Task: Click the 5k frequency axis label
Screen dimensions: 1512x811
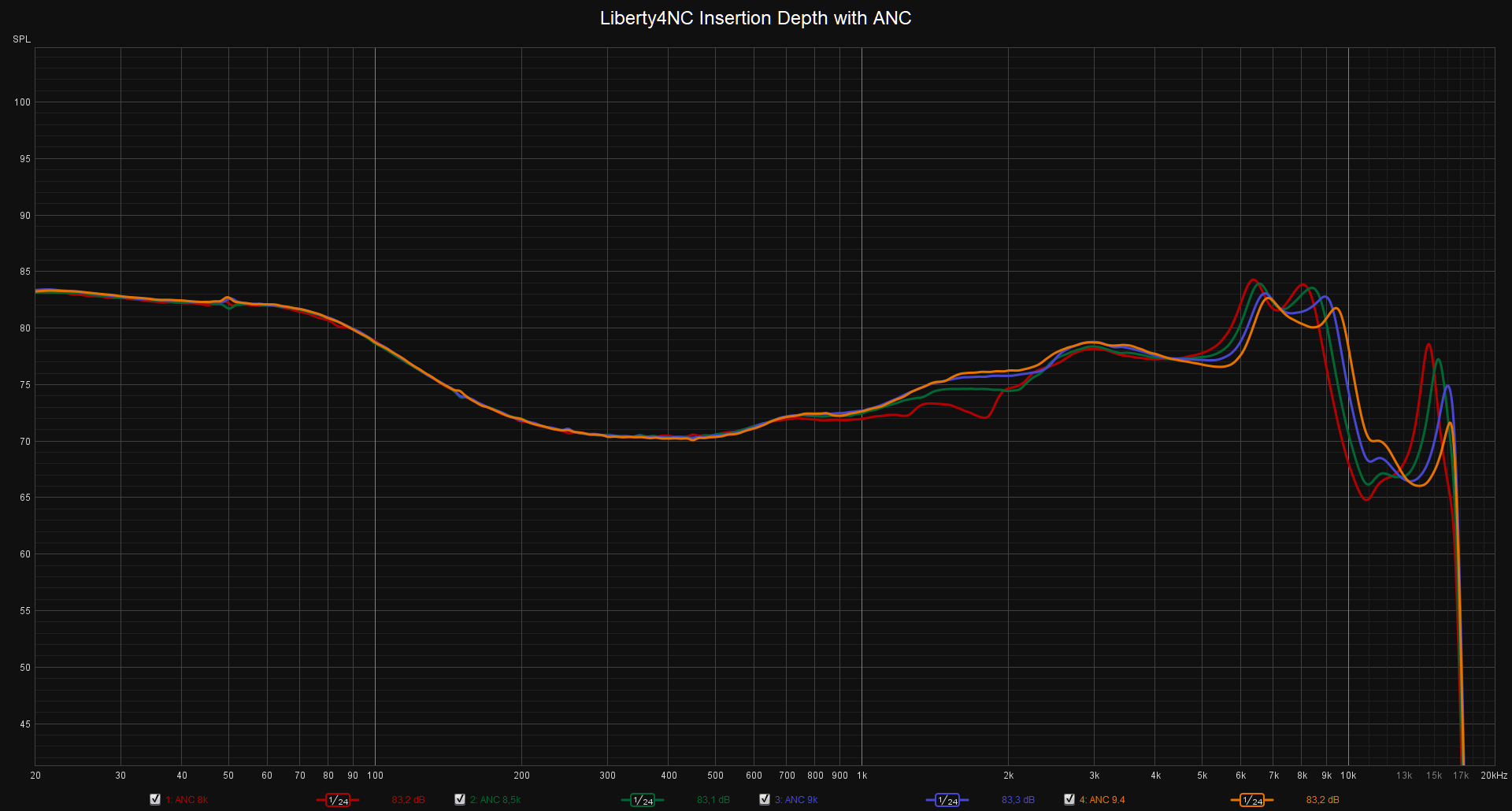Action: pos(1202,776)
